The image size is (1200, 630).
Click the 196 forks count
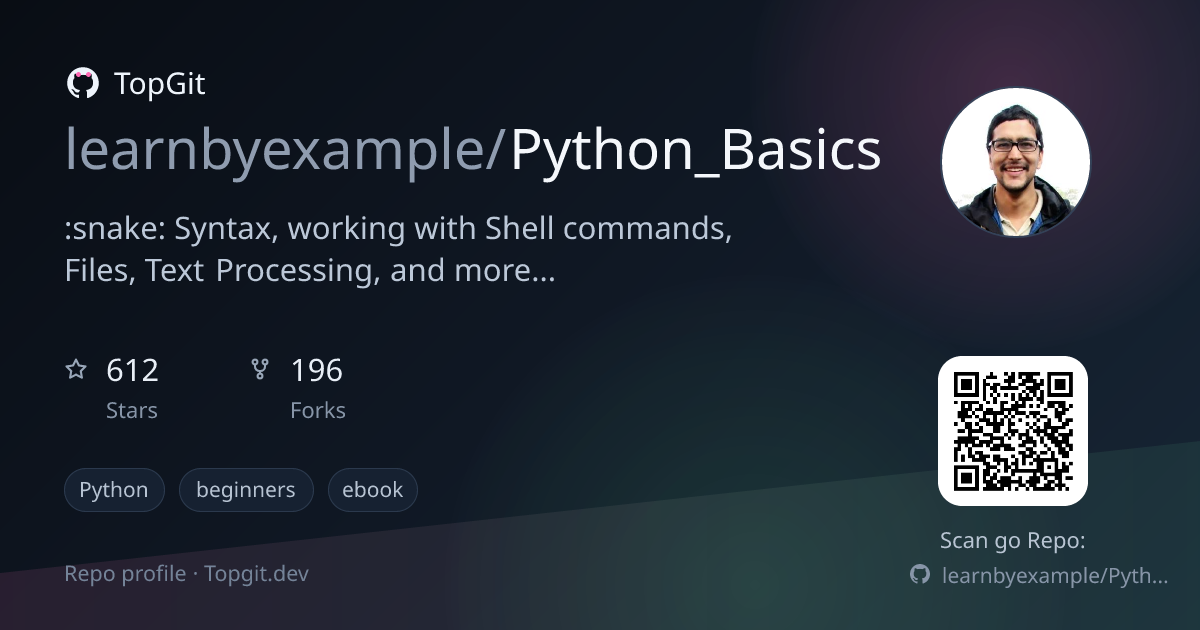pyautogui.click(x=316, y=371)
